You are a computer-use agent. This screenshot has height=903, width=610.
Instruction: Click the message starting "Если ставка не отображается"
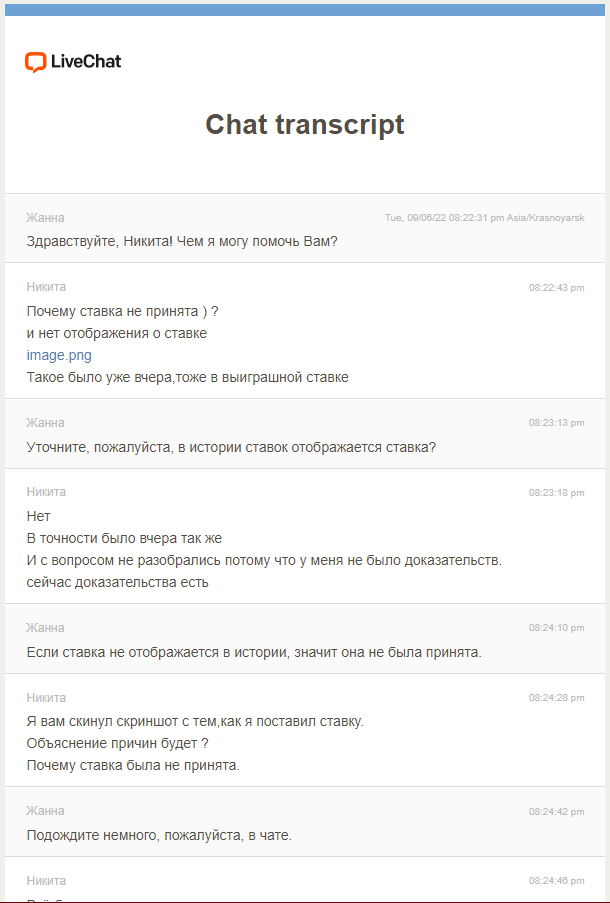click(254, 652)
